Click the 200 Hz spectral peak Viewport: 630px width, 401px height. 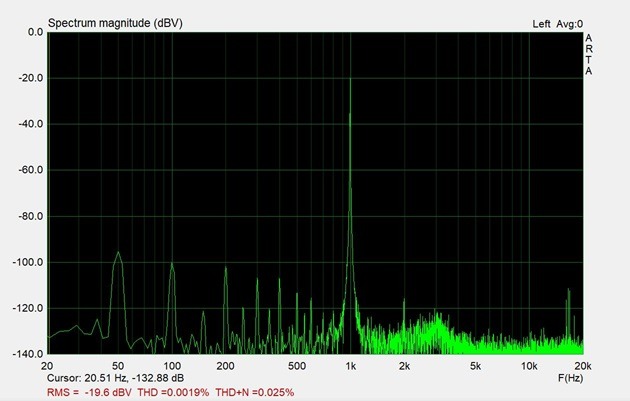click(x=225, y=267)
